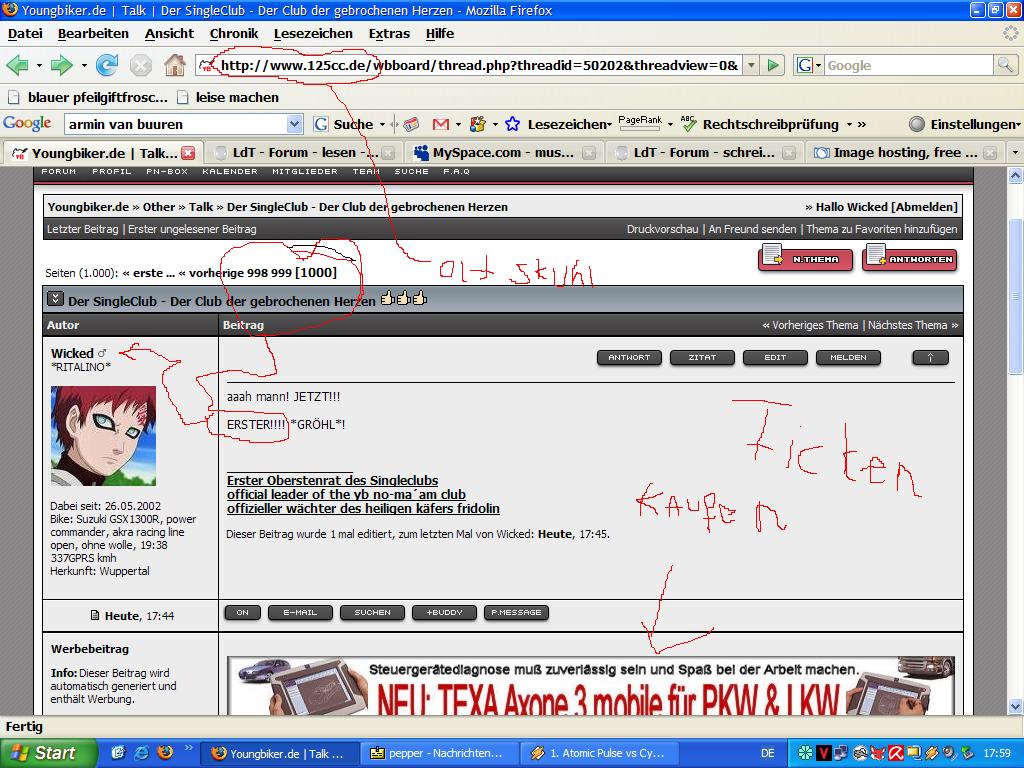This screenshot has width=1024, height=768.
Task: Switch to the Image hosting tab
Action: coord(905,153)
